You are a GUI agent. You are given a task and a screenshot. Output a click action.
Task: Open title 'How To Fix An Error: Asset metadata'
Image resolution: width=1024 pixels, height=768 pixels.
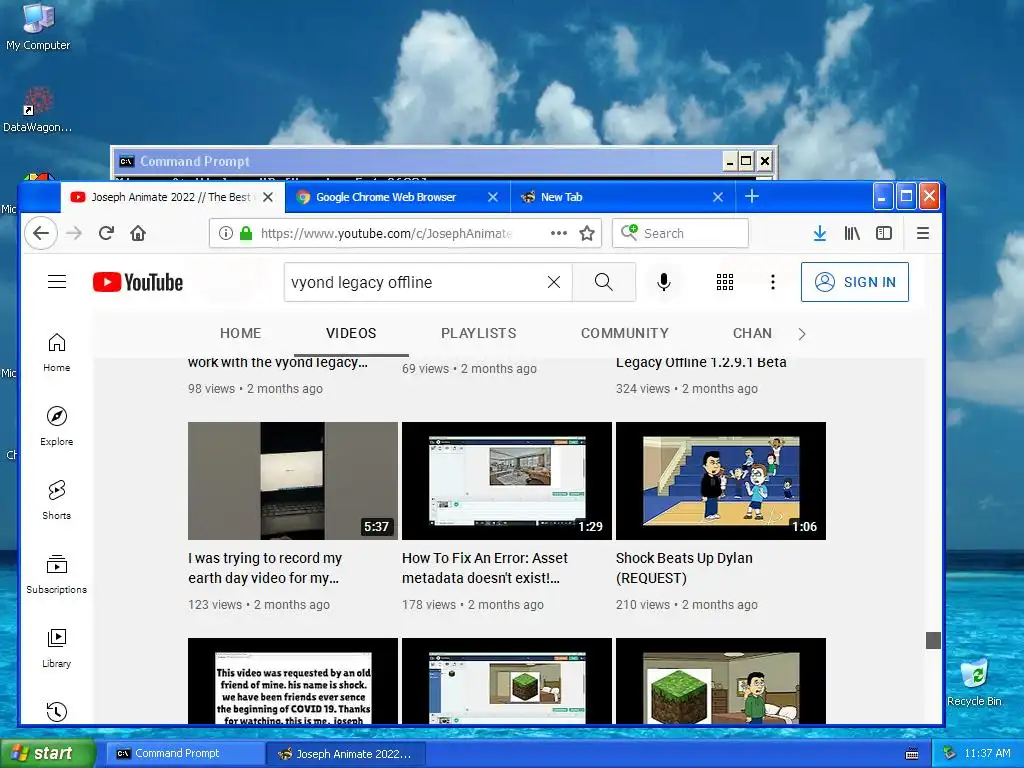pyautogui.click(x=485, y=568)
